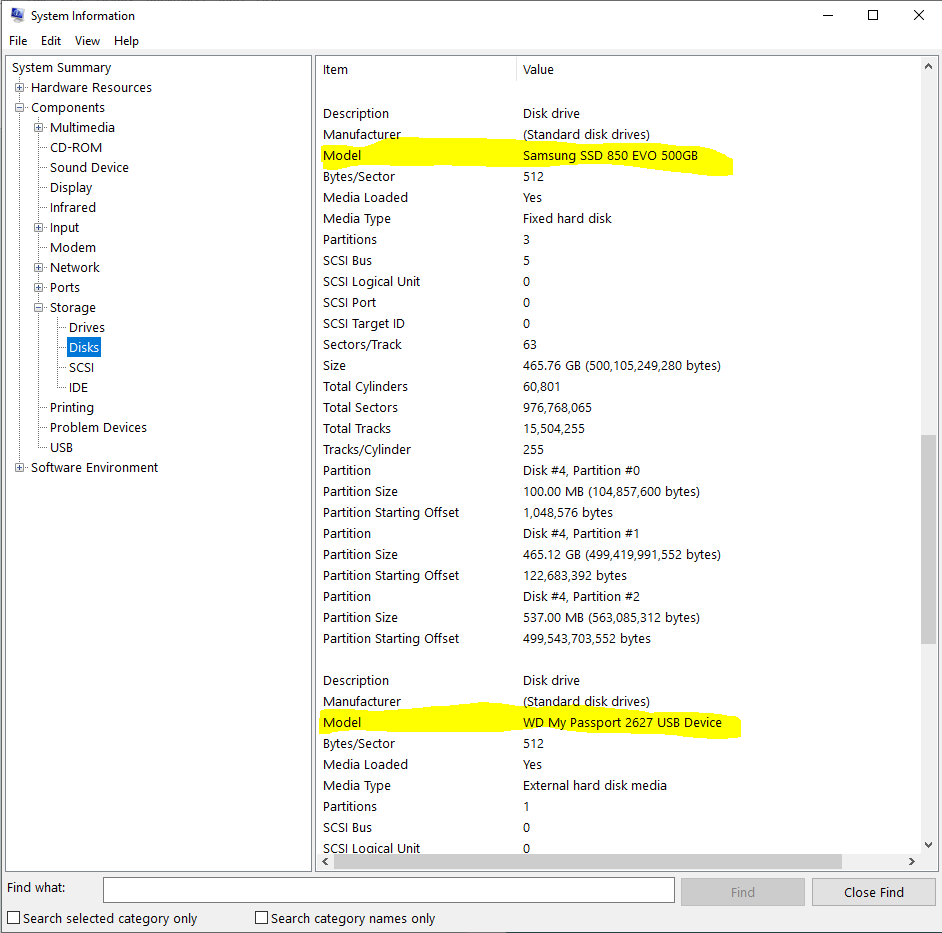Open the Help menu
942x933 pixels.
(126, 41)
